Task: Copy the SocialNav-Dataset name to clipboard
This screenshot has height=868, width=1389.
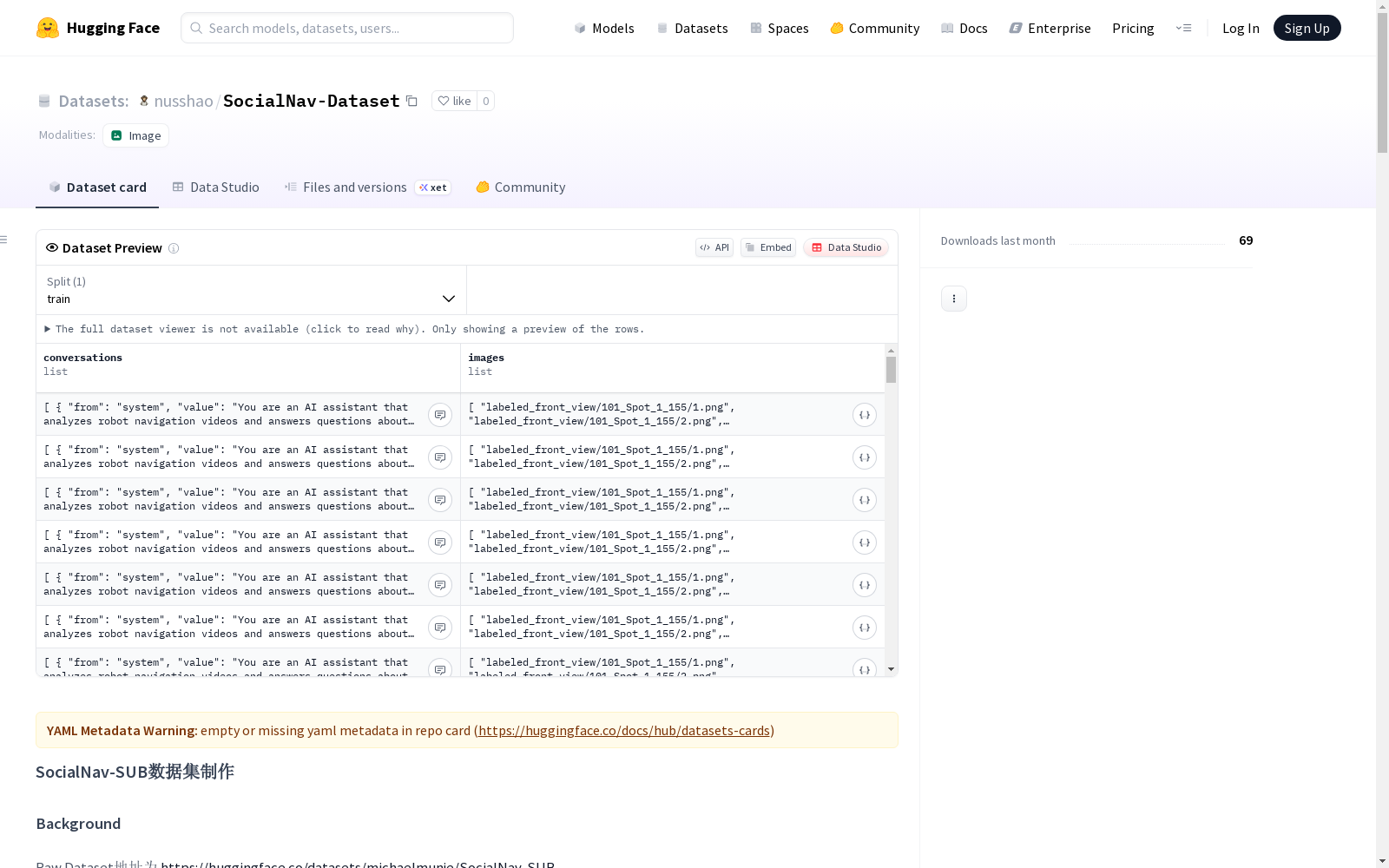Action: 412,102
